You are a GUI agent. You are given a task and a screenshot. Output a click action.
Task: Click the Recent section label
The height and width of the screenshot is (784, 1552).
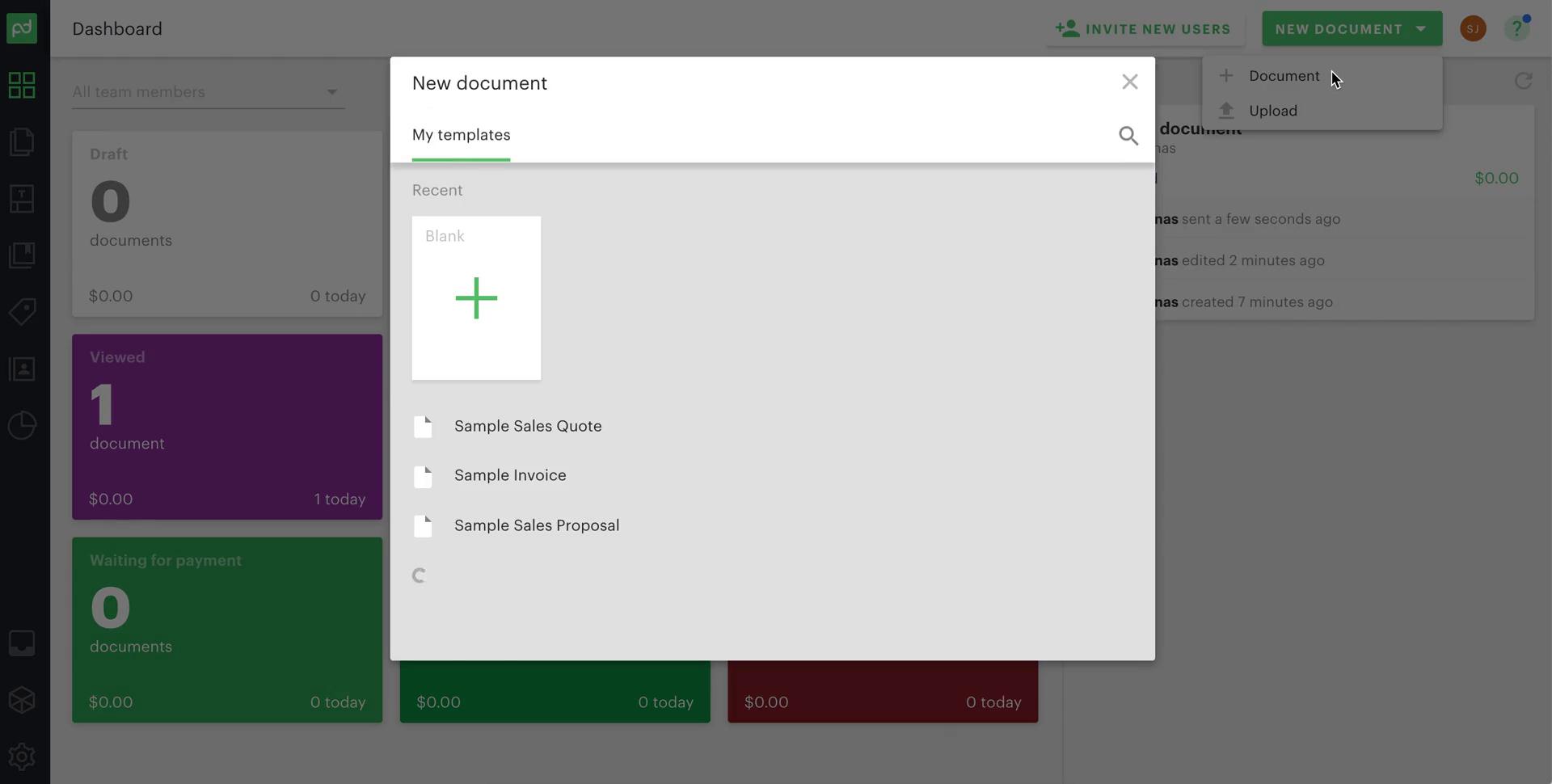[437, 190]
